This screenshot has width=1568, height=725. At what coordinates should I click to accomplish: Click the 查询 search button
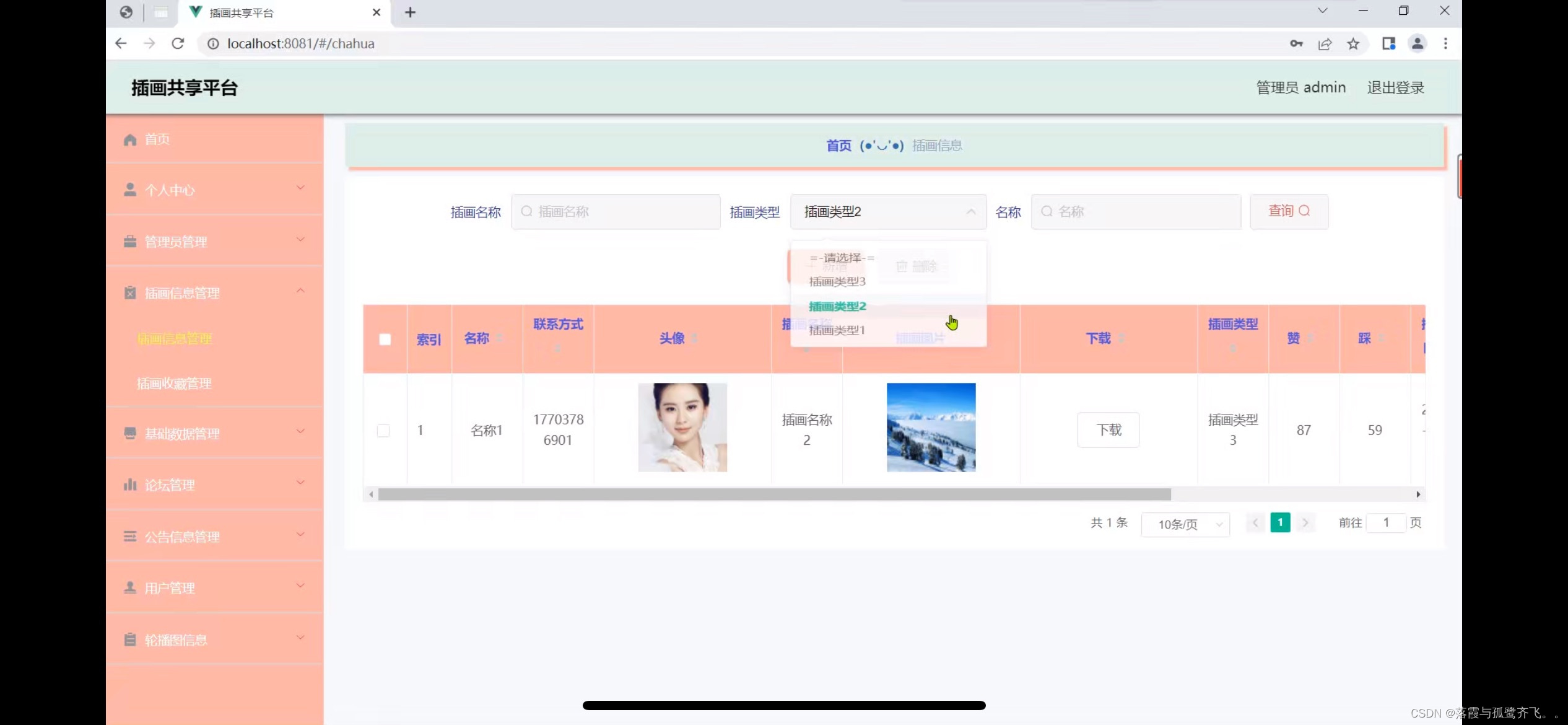click(x=1289, y=211)
